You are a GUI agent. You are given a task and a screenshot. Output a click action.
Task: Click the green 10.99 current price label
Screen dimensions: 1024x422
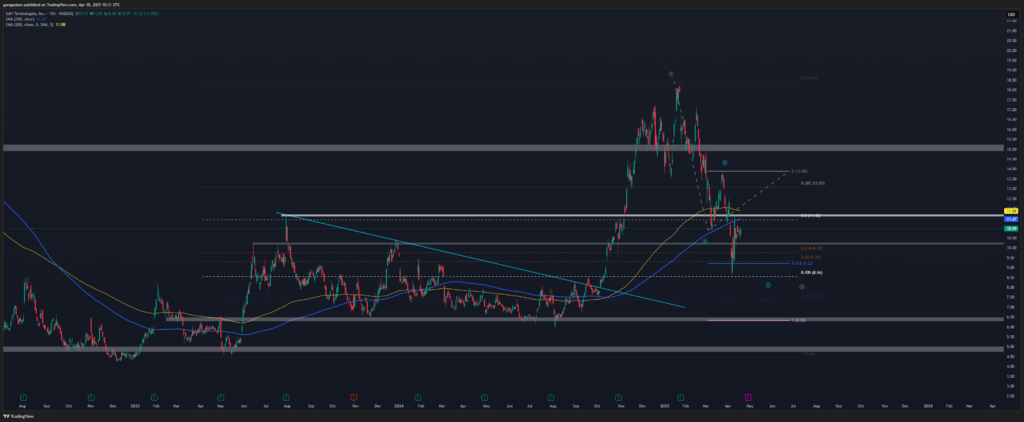point(1012,229)
